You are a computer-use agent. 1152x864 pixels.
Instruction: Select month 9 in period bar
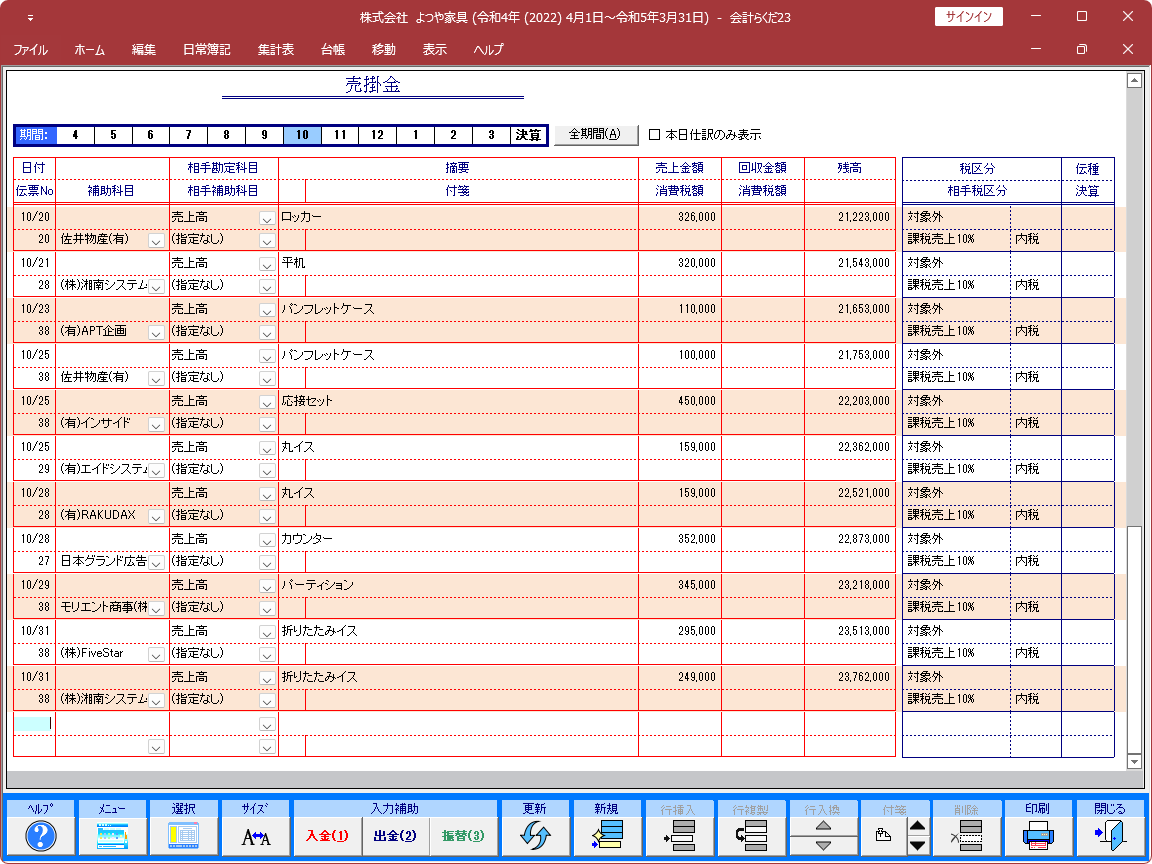point(264,135)
